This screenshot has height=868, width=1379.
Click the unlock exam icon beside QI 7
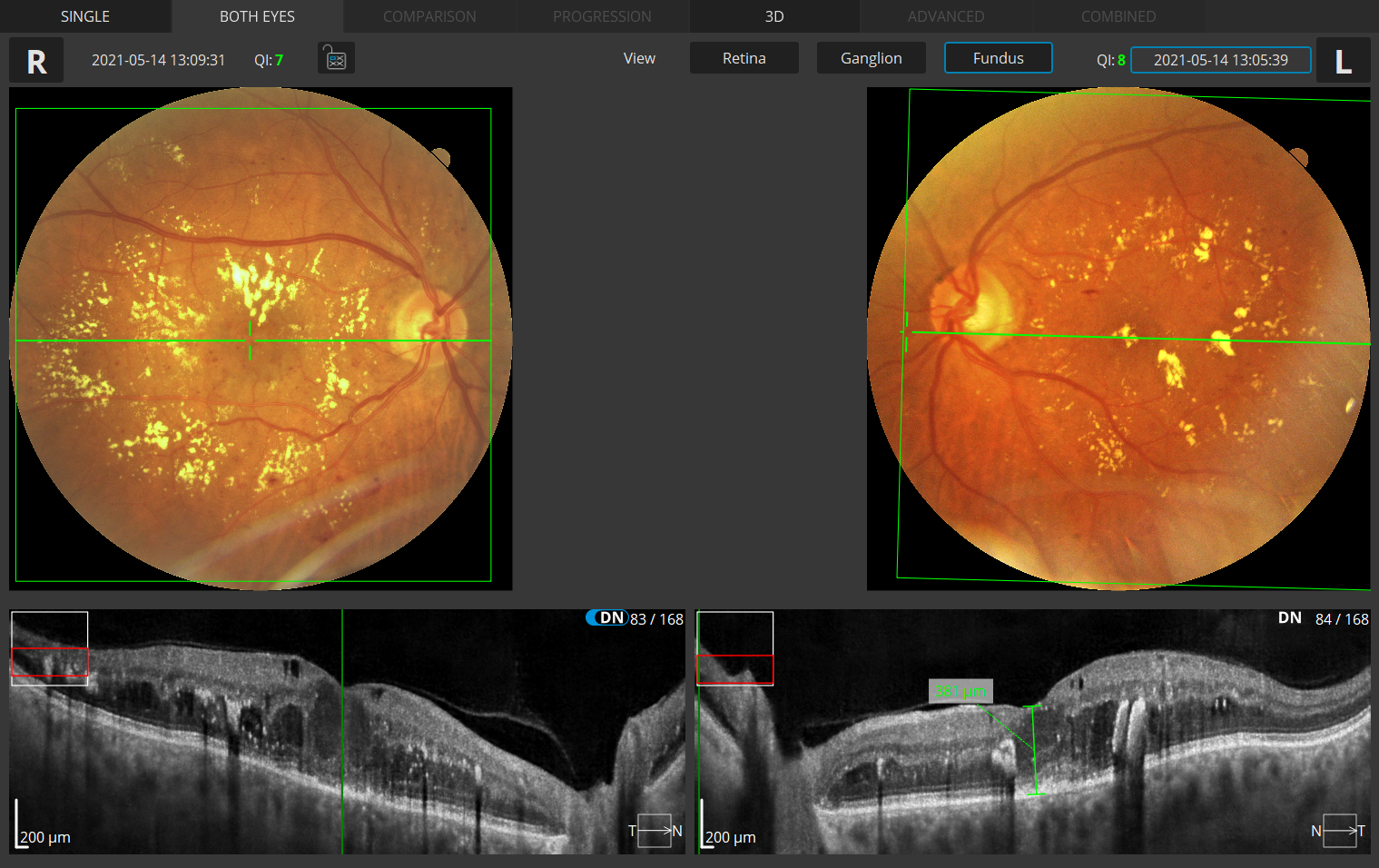tap(336, 57)
